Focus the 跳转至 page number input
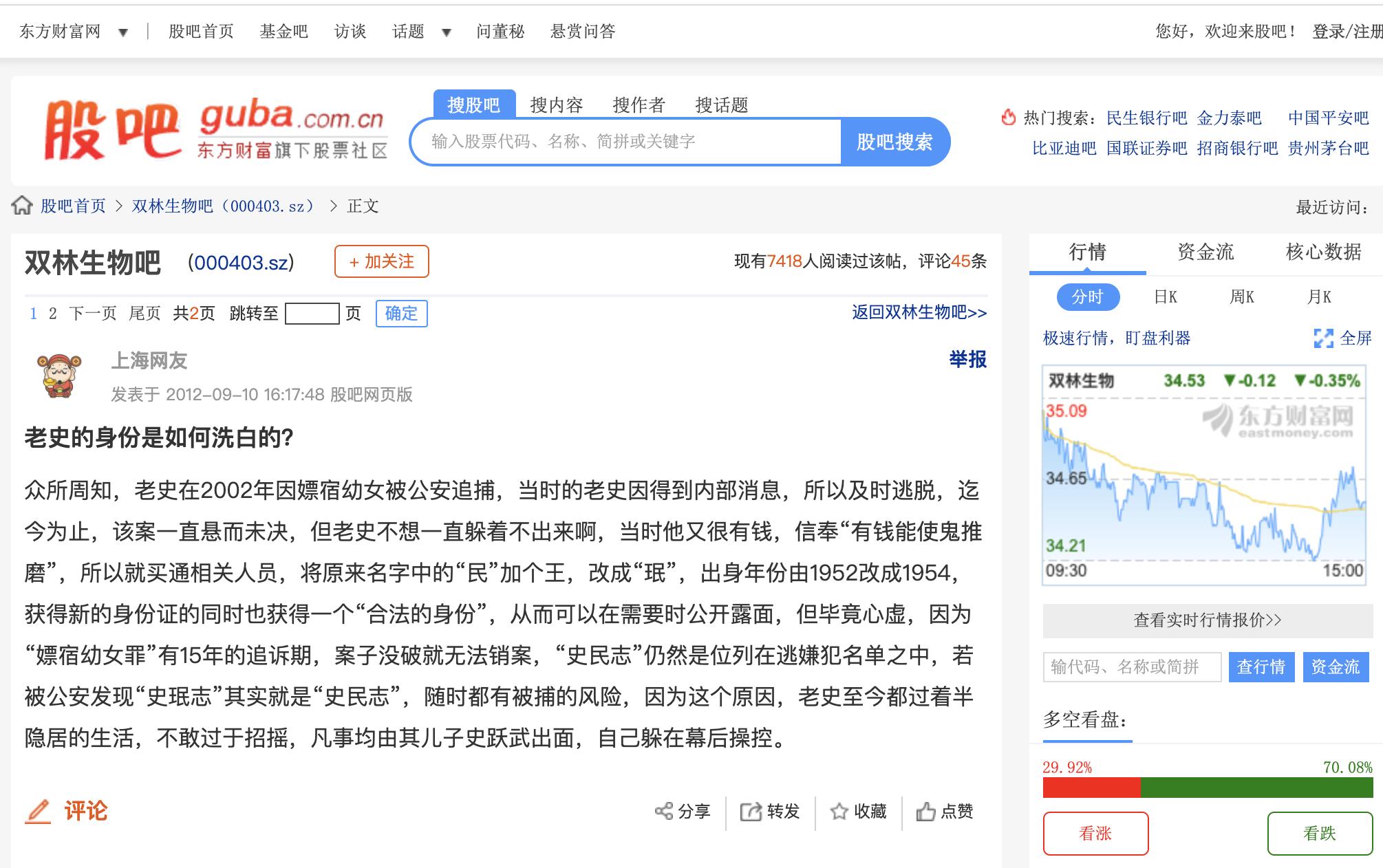The height and width of the screenshot is (868, 1383). click(x=312, y=314)
